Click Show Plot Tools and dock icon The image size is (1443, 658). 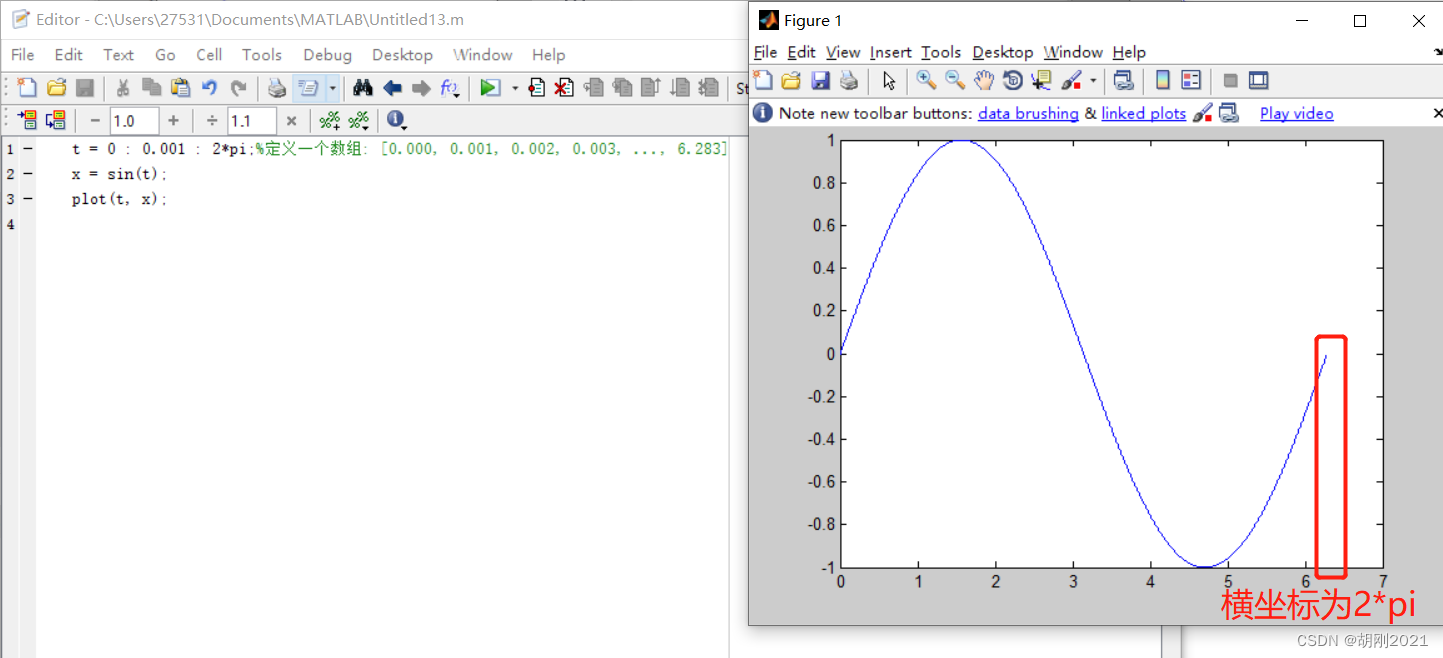click(1259, 81)
